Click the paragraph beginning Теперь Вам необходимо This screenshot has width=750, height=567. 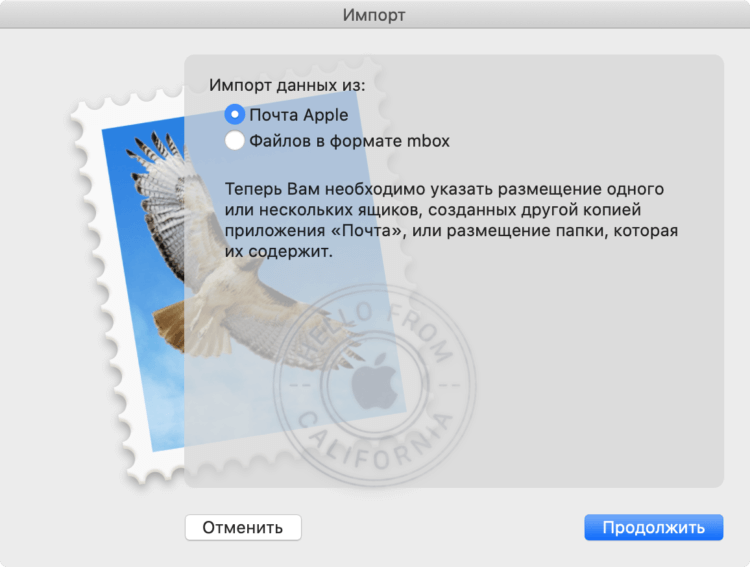click(451, 220)
